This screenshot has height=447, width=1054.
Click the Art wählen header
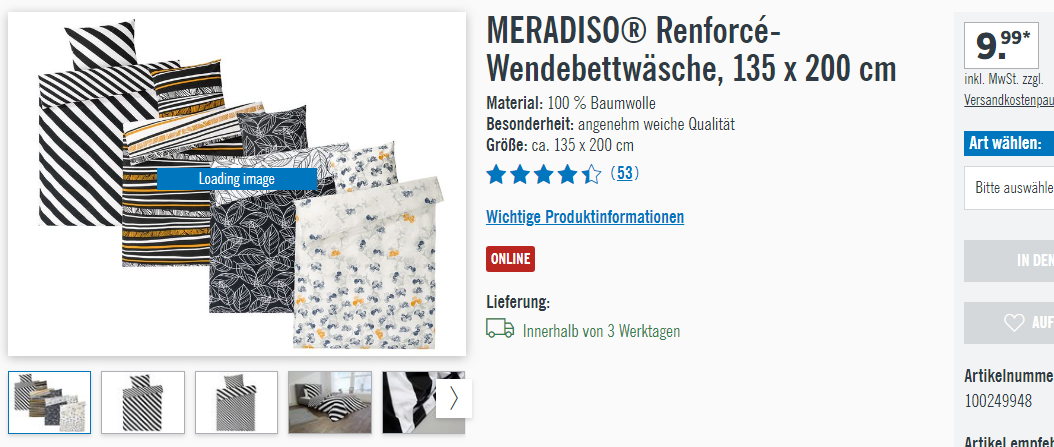tap(1009, 143)
